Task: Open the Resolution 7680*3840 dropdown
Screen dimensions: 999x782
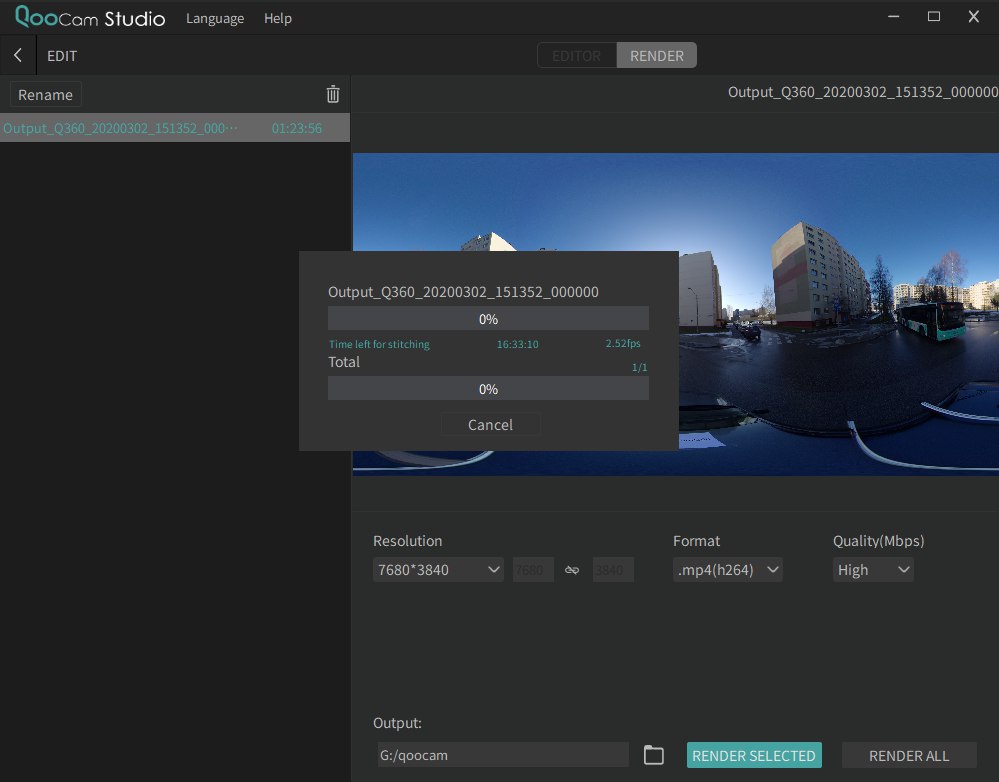Action: pyautogui.click(x=438, y=570)
